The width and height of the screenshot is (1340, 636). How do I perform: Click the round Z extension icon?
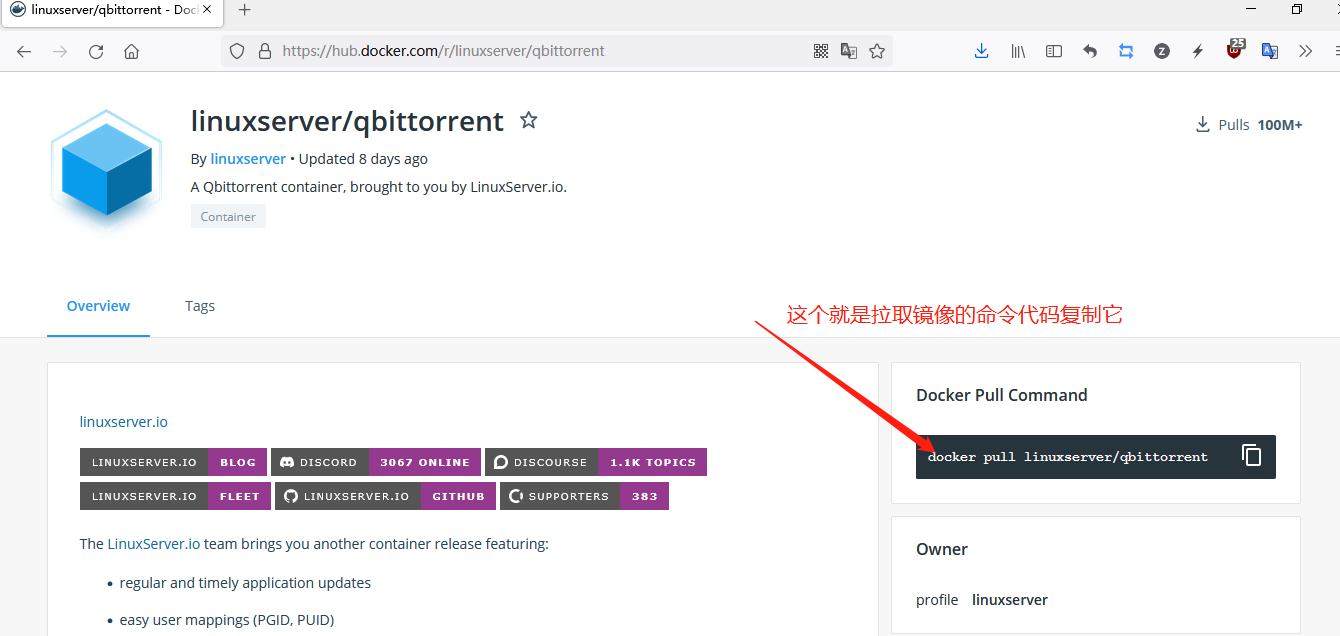[1162, 51]
